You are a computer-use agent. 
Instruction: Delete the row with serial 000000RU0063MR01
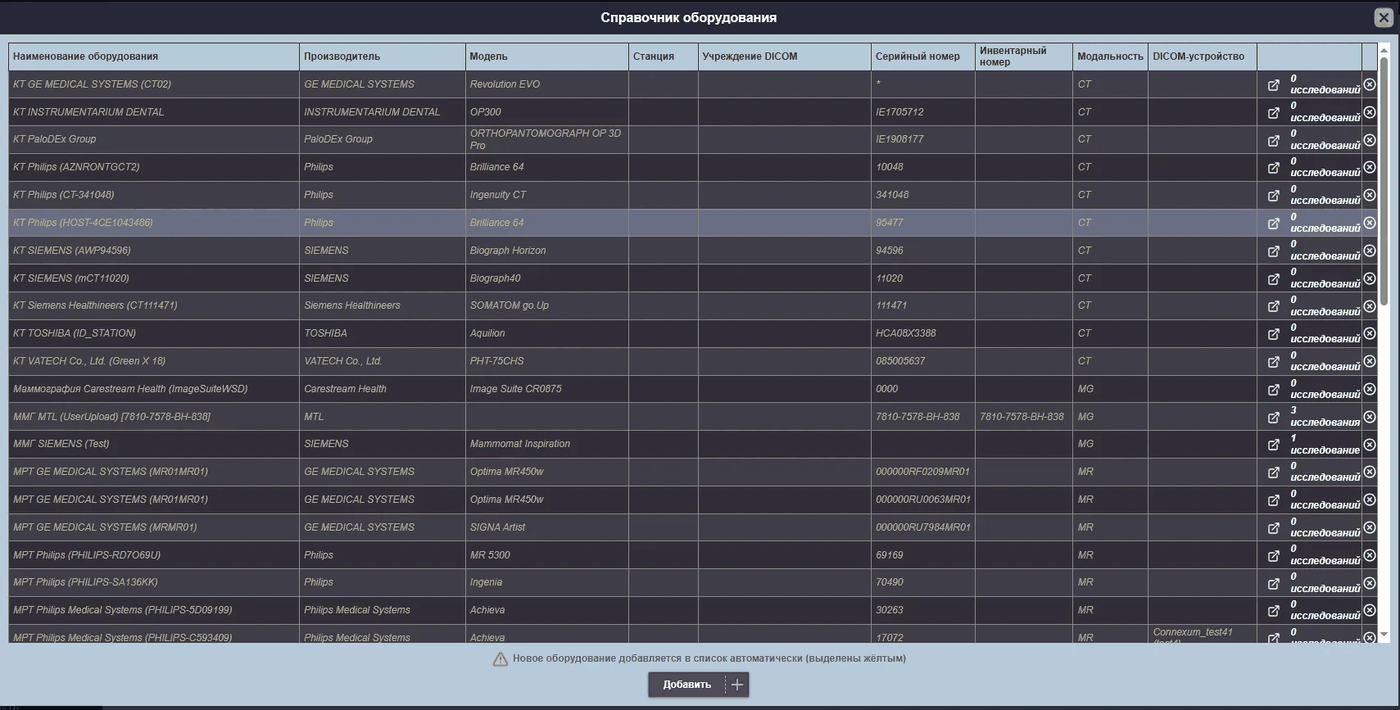(x=1369, y=499)
